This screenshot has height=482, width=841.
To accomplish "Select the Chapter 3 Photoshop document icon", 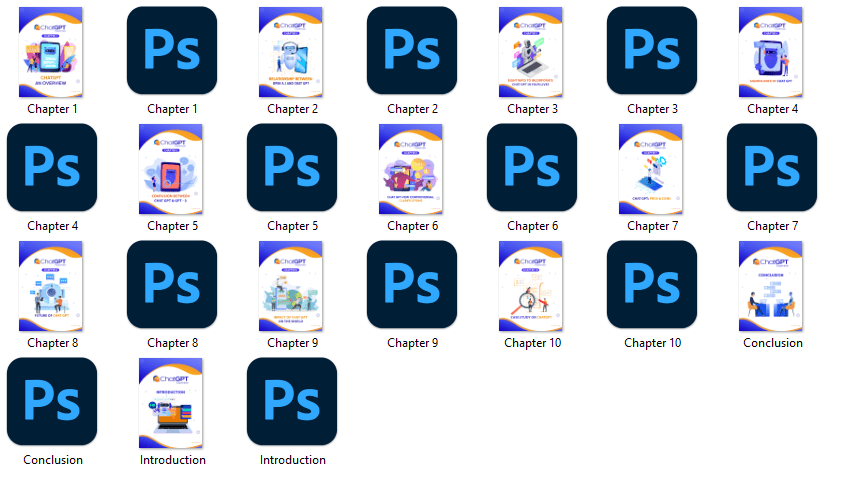I will tap(652, 51).
